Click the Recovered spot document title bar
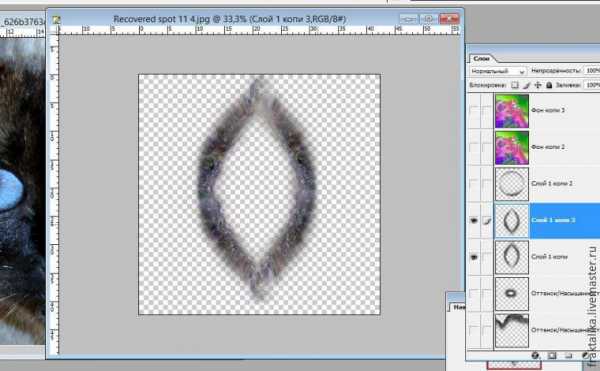Viewport: 600px width, 371px height. click(230, 19)
